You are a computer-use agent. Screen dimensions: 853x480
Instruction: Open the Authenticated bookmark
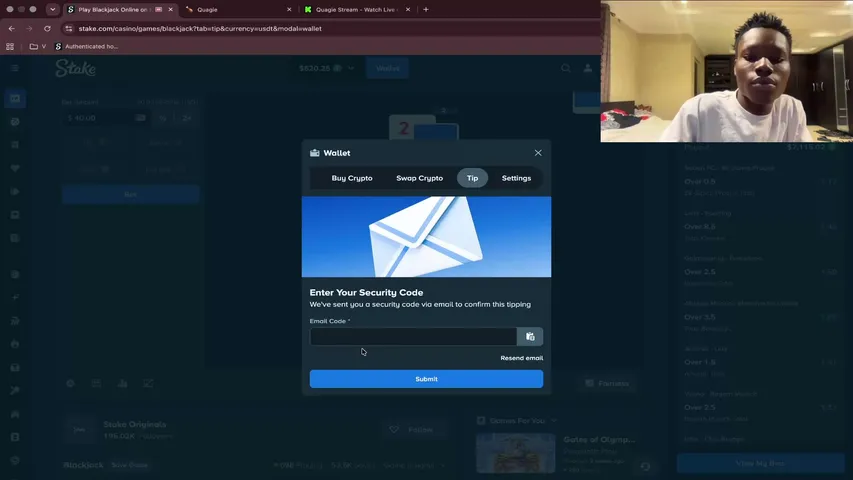pyautogui.click(x=86, y=46)
